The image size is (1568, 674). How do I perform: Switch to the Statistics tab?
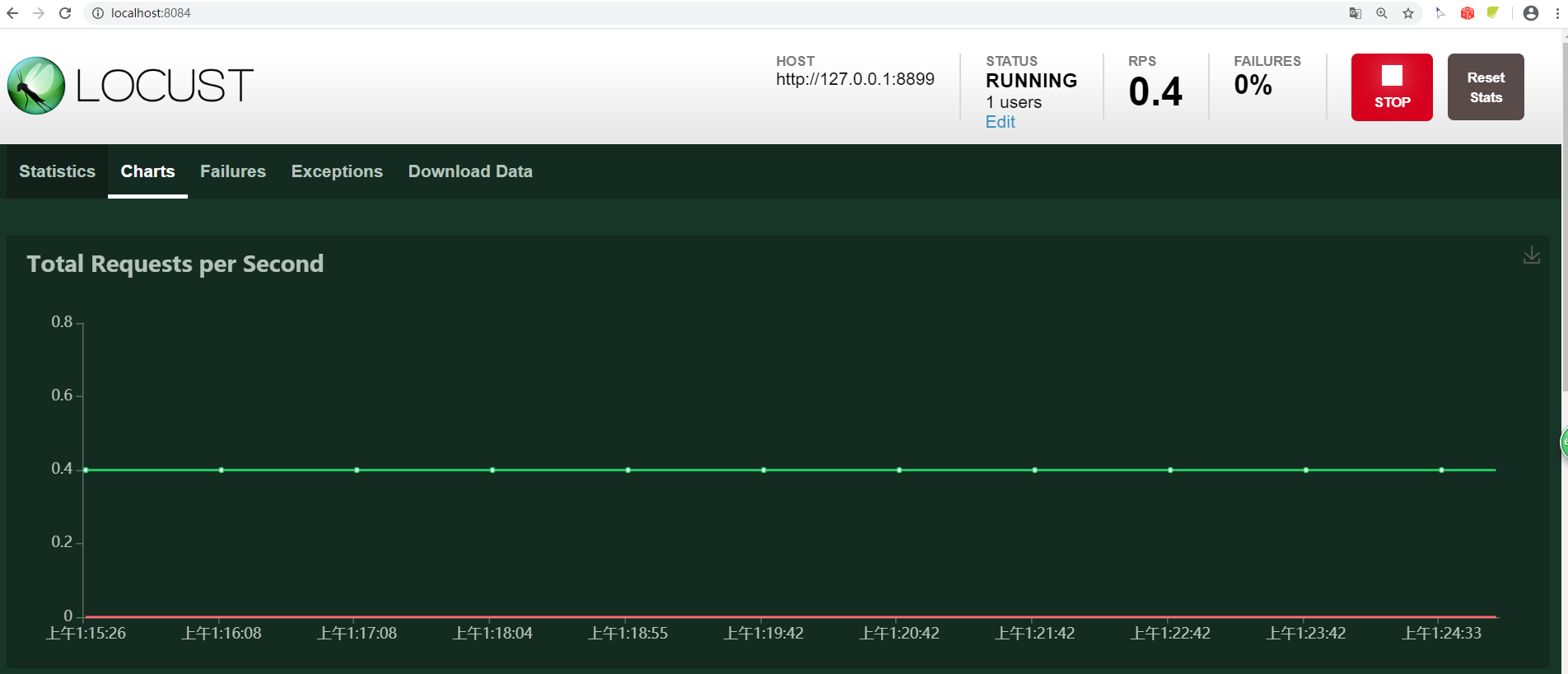click(57, 171)
